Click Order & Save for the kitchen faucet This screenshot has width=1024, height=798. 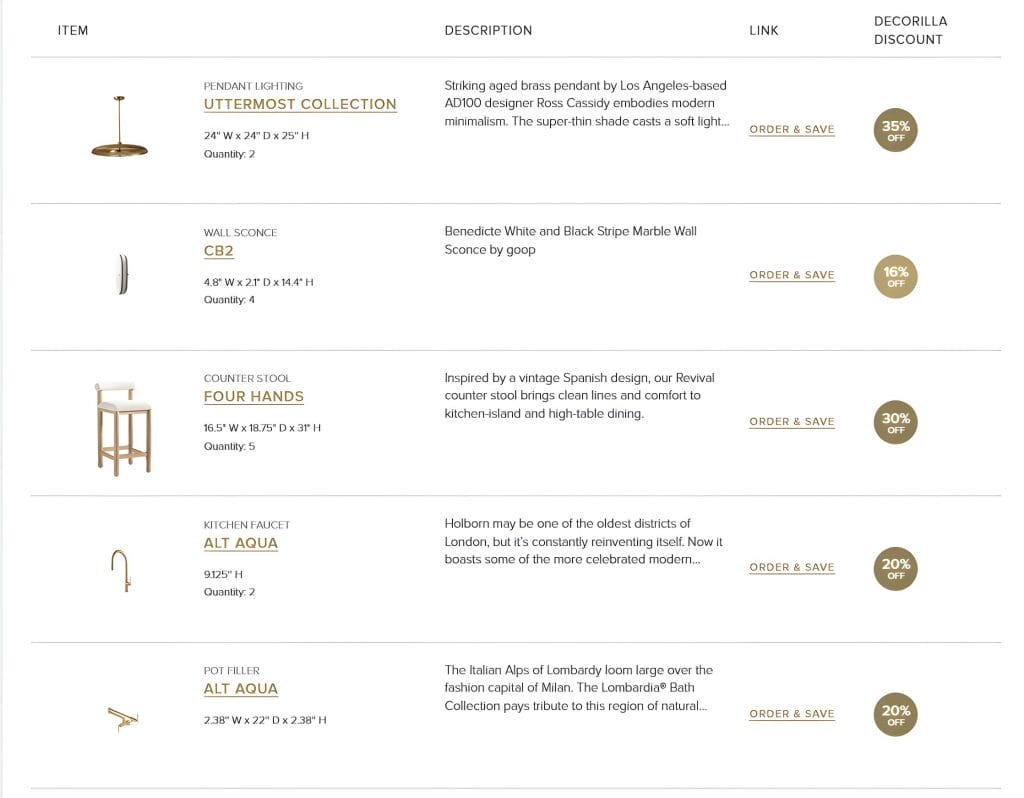pyautogui.click(x=791, y=568)
